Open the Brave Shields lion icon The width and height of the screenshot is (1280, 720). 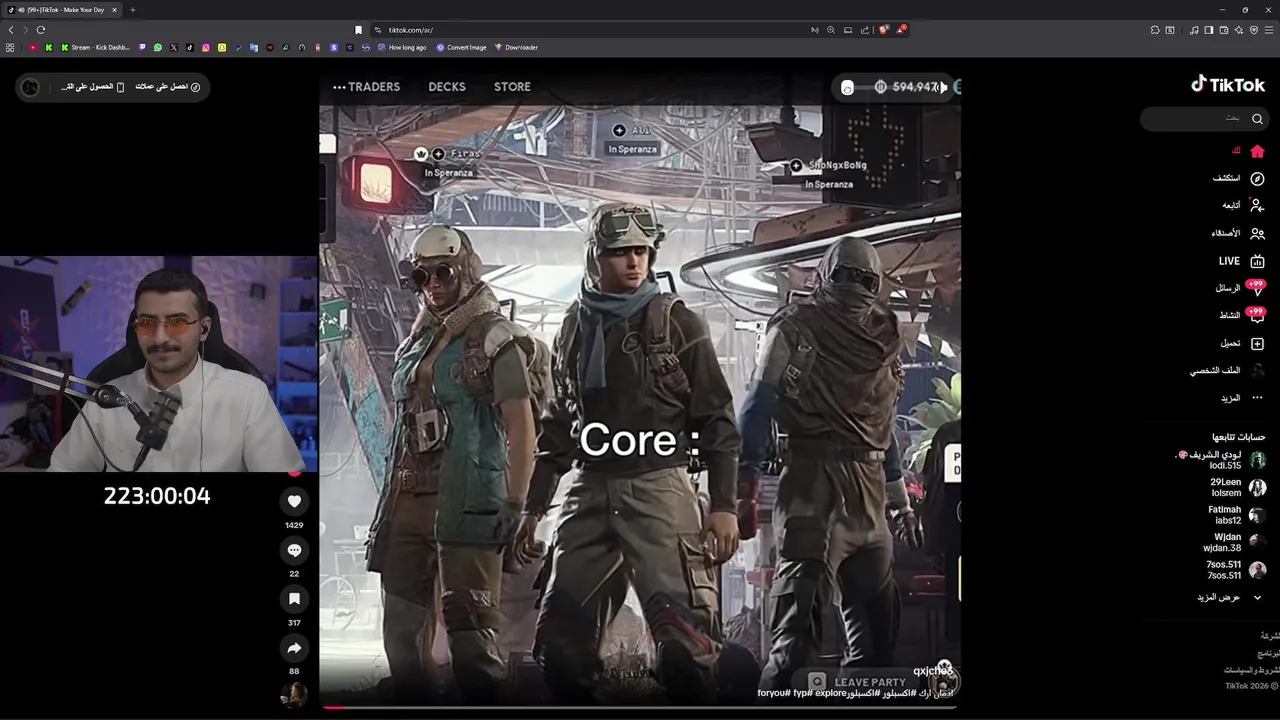(883, 30)
